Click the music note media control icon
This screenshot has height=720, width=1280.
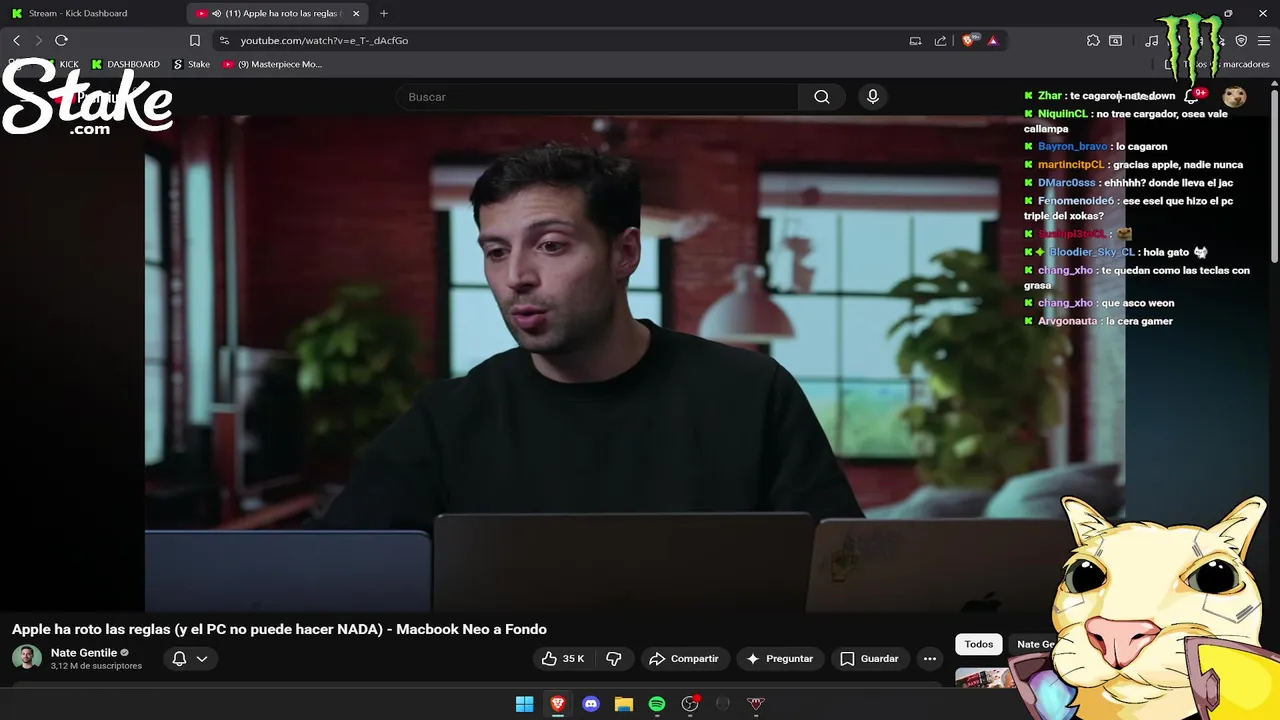click(1152, 40)
